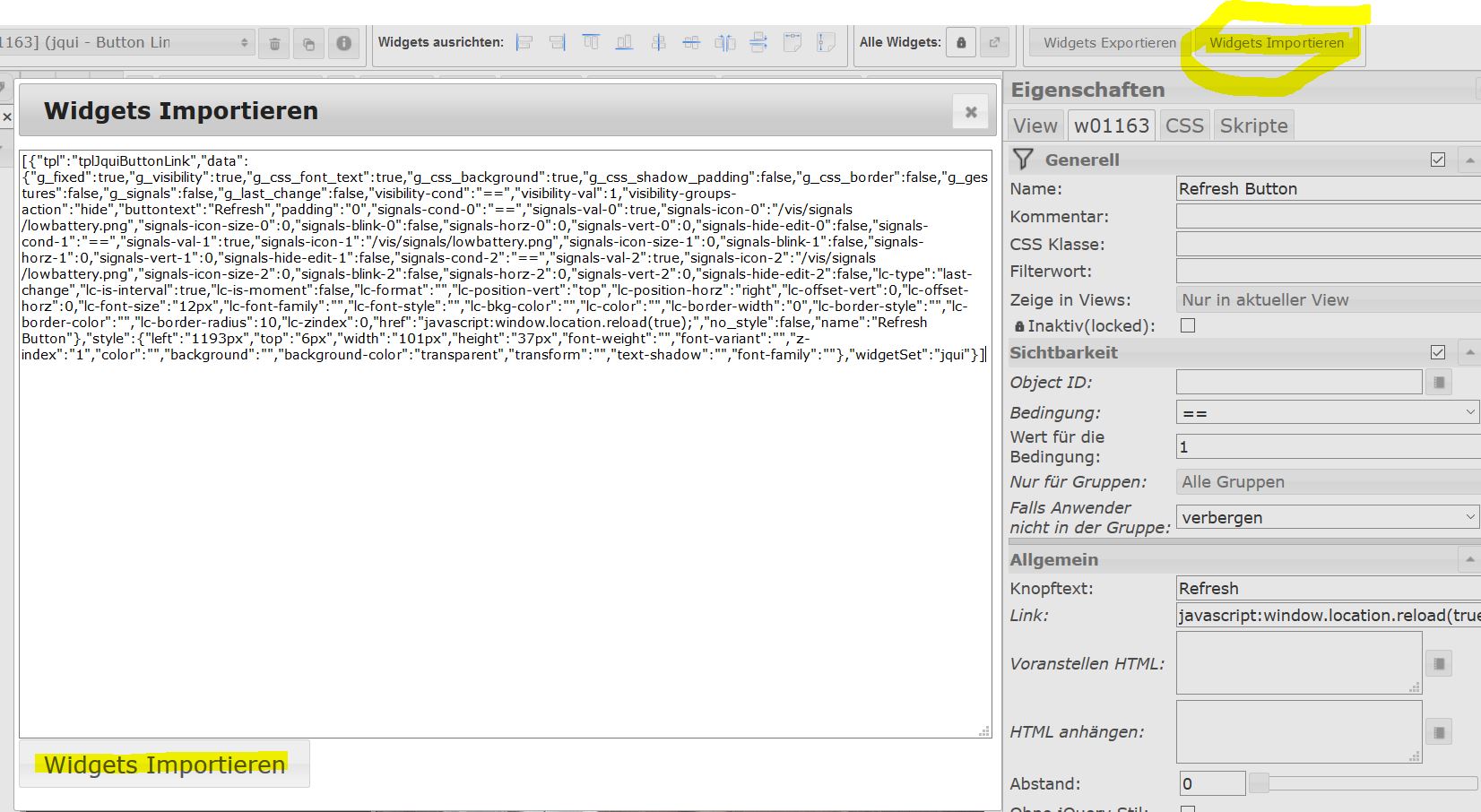The width and height of the screenshot is (1481, 812).
Task: Tick the Inaktiv(locked) checkbox
Action: 1188,325
